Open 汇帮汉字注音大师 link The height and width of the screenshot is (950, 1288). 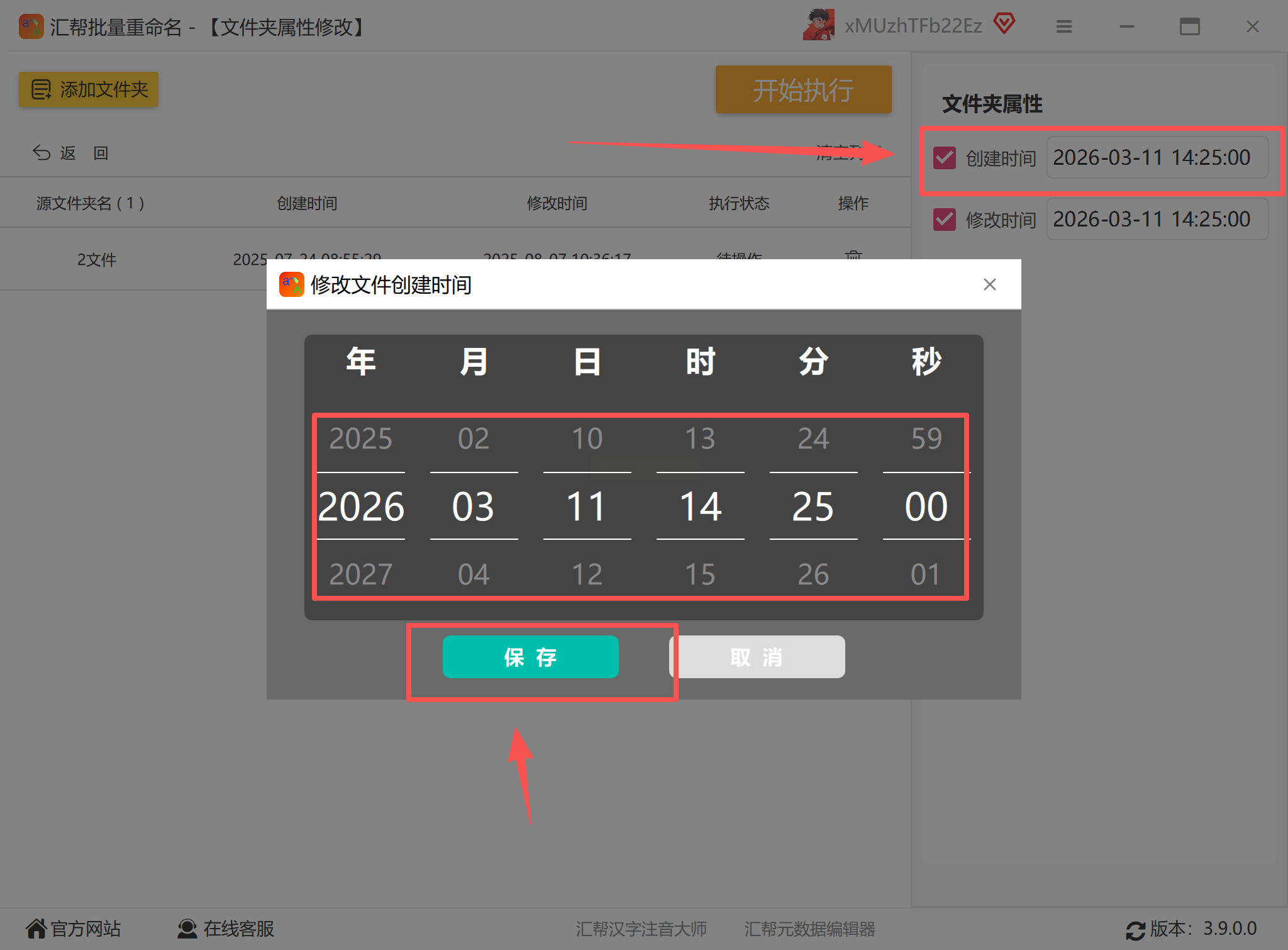[641, 929]
